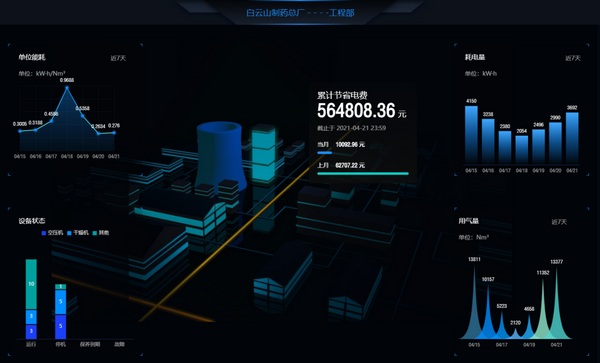Select the 04/15 data point on 单位能耗 chart
The height and width of the screenshot is (363, 600).
tap(20, 131)
